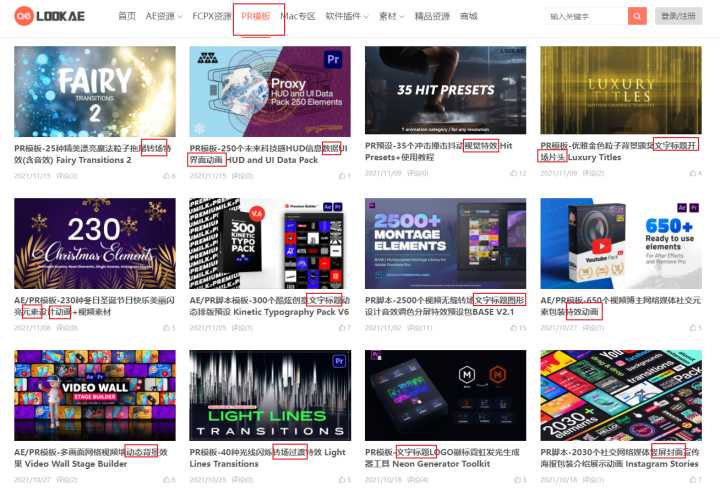This screenshot has height=491, width=720.
Task: Click the 登录/注册 button
Action: (680, 17)
